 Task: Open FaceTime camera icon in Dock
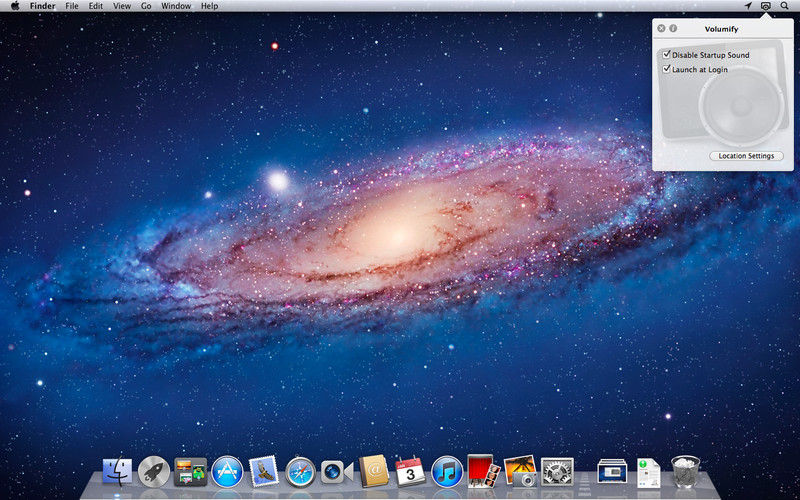(337, 472)
